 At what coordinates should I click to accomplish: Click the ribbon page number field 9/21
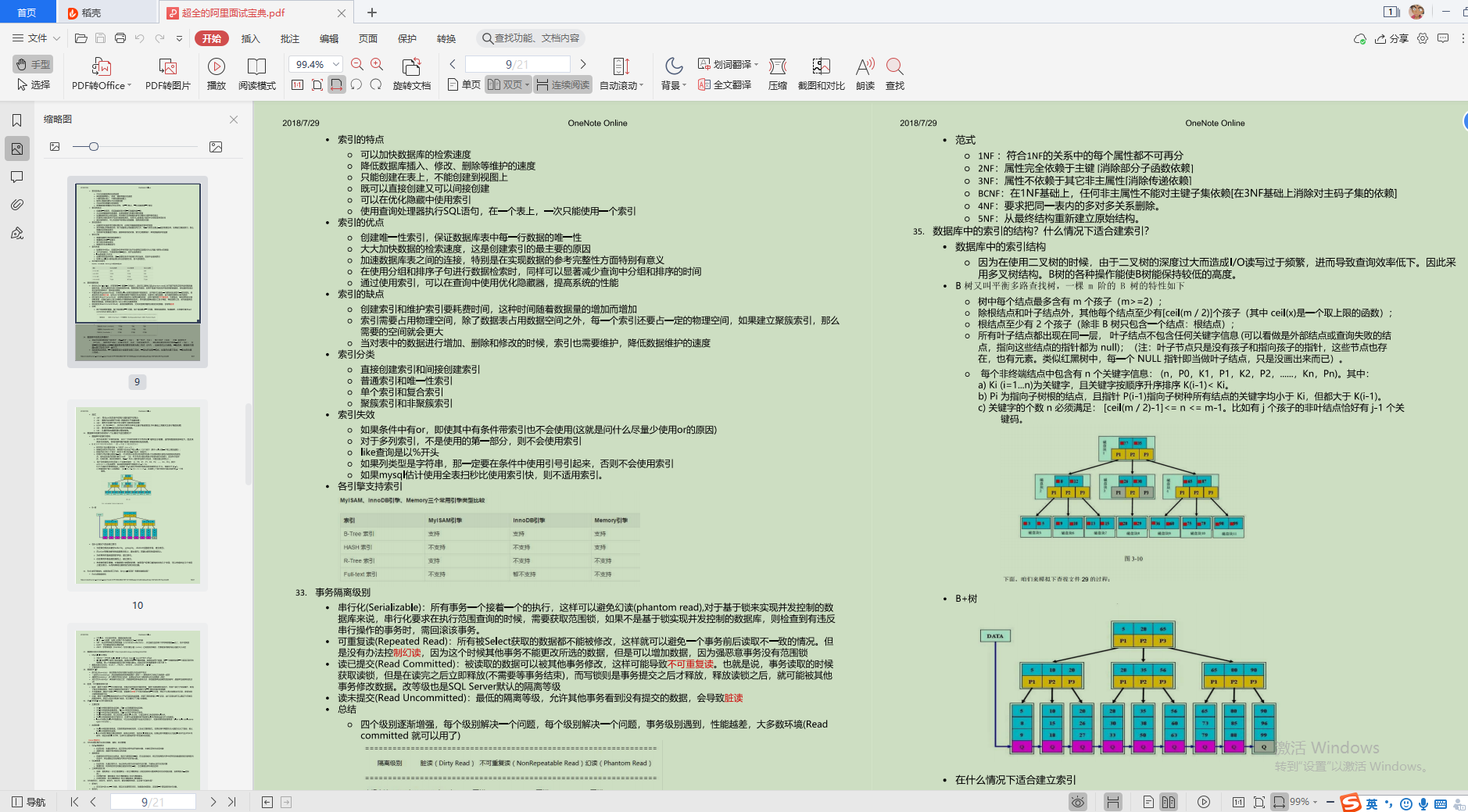pyautogui.click(x=517, y=64)
